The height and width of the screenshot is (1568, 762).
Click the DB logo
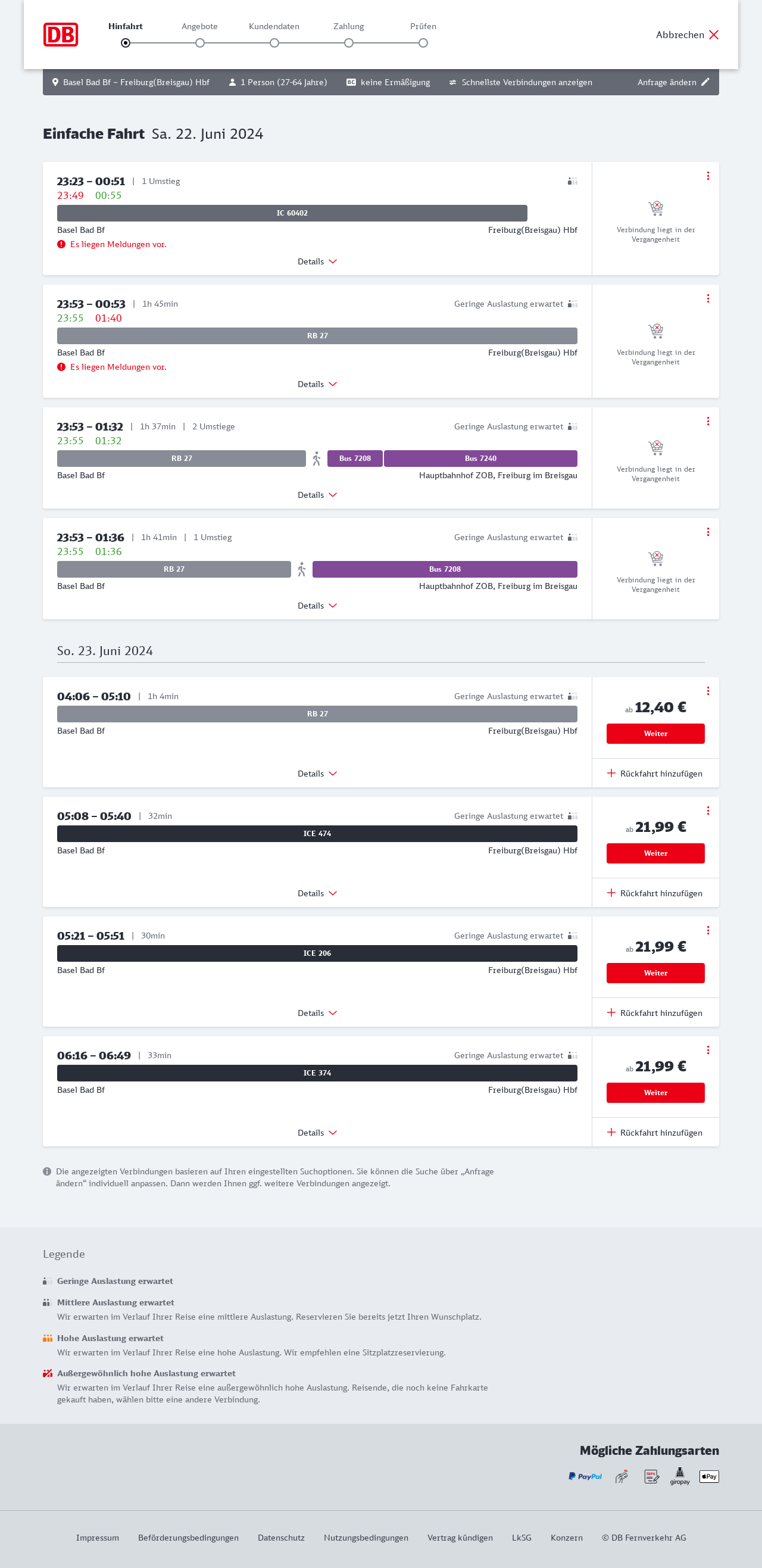pyautogui.click(x=60, y=35)
